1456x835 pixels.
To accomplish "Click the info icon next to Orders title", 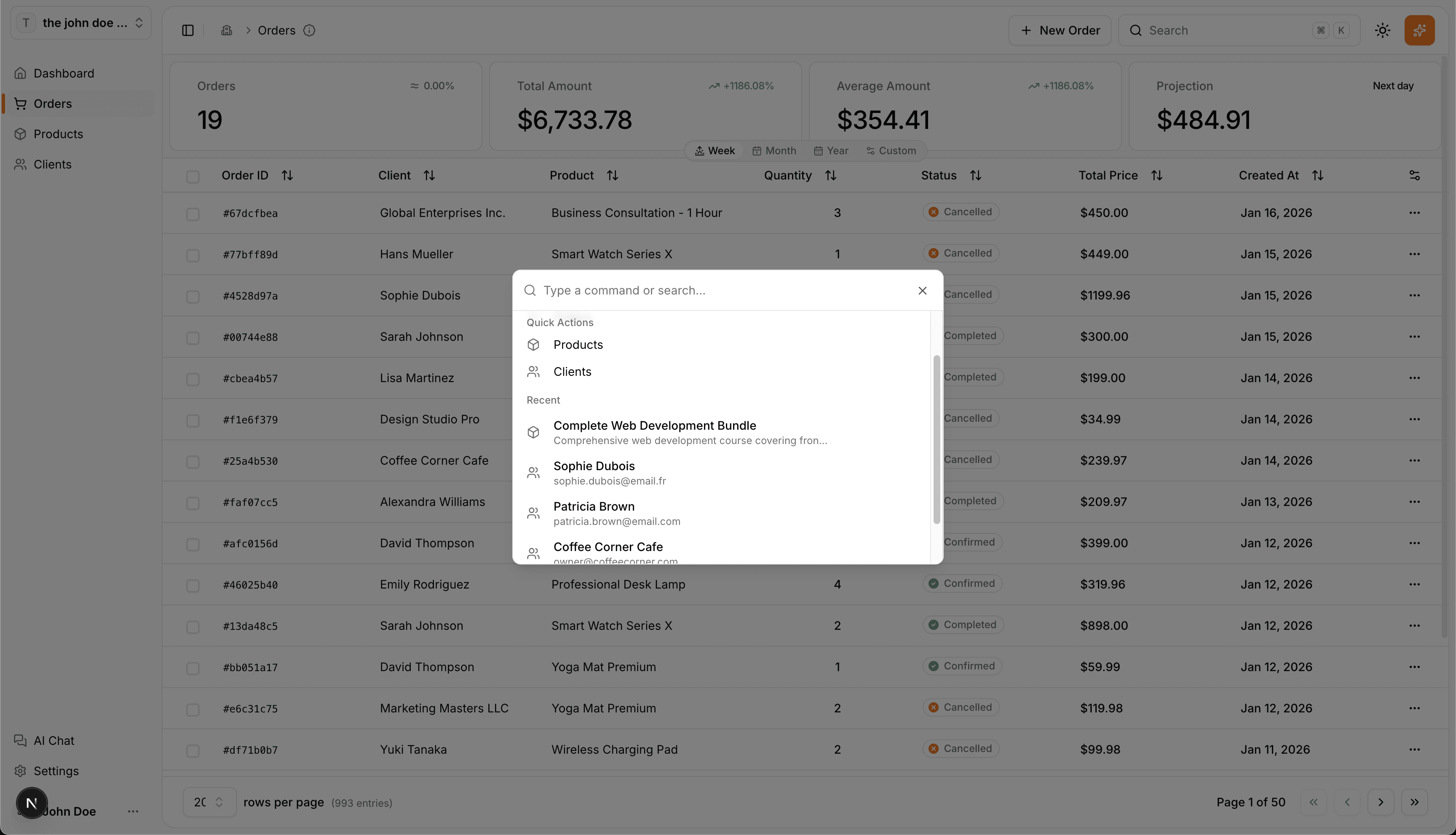I will click(x=310, y=30).
